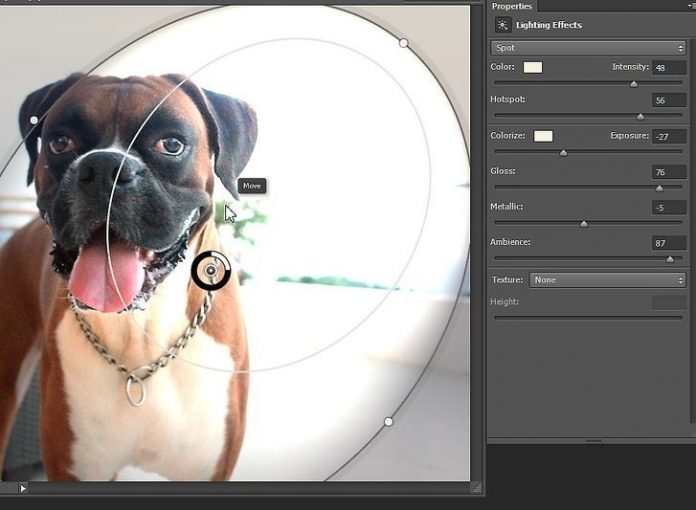The width and height of the screenshot is (696, 510).
Task: Click the Metallic slider handle
Action: [584, 224]
